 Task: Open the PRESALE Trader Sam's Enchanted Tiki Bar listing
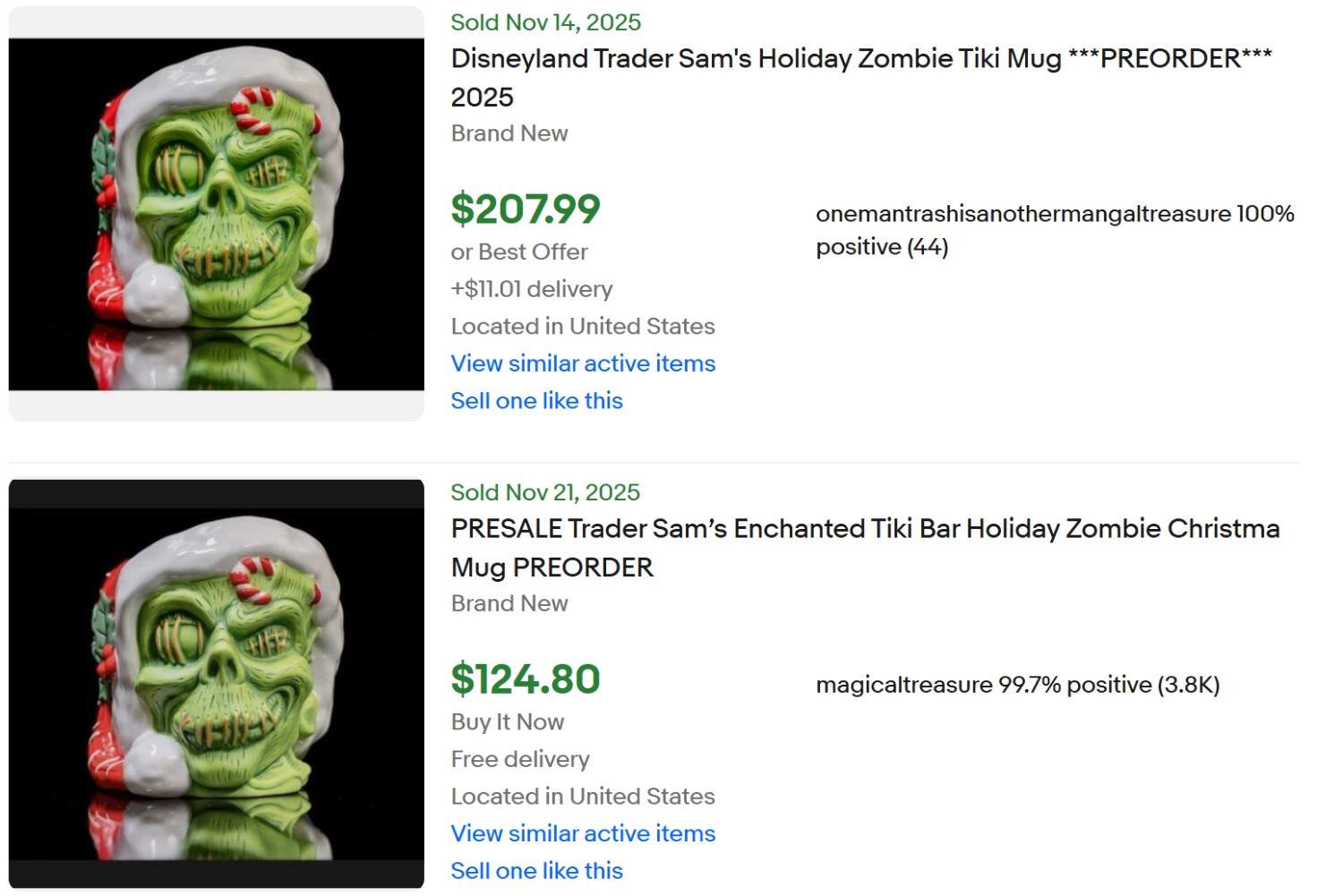[864, 528]
